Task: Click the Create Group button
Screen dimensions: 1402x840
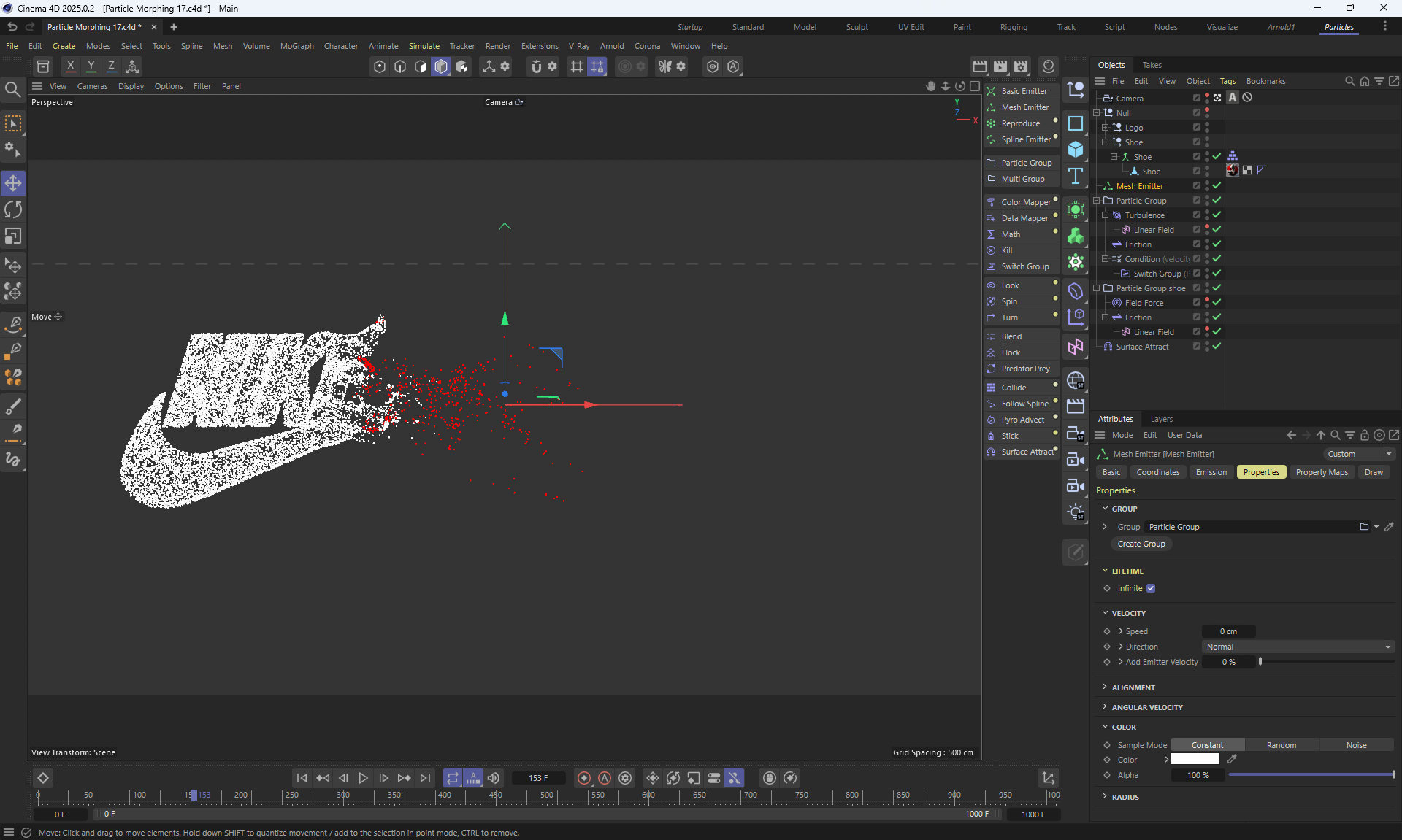Action: pyautogui.click(x=1141, y=544)
